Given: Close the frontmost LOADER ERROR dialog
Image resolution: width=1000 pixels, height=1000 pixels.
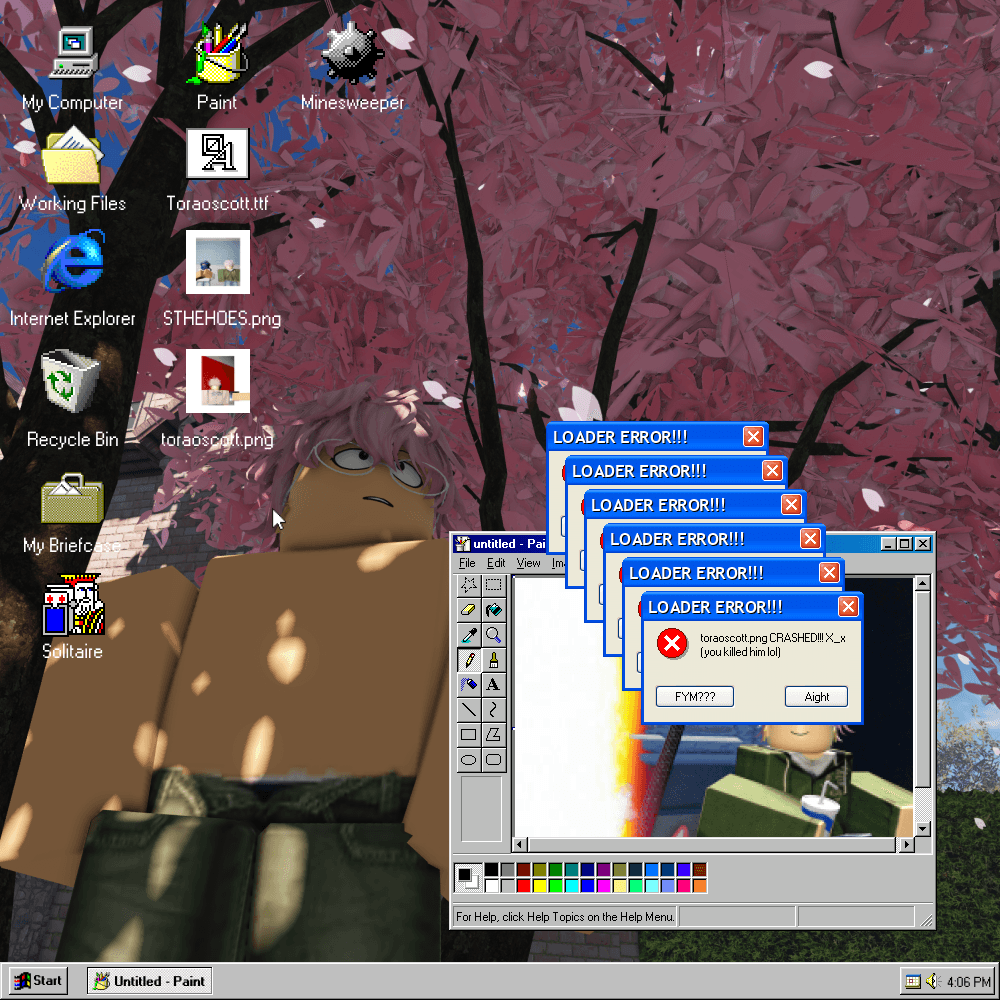Looking at the screenshot, I should (x=848, y=607).
